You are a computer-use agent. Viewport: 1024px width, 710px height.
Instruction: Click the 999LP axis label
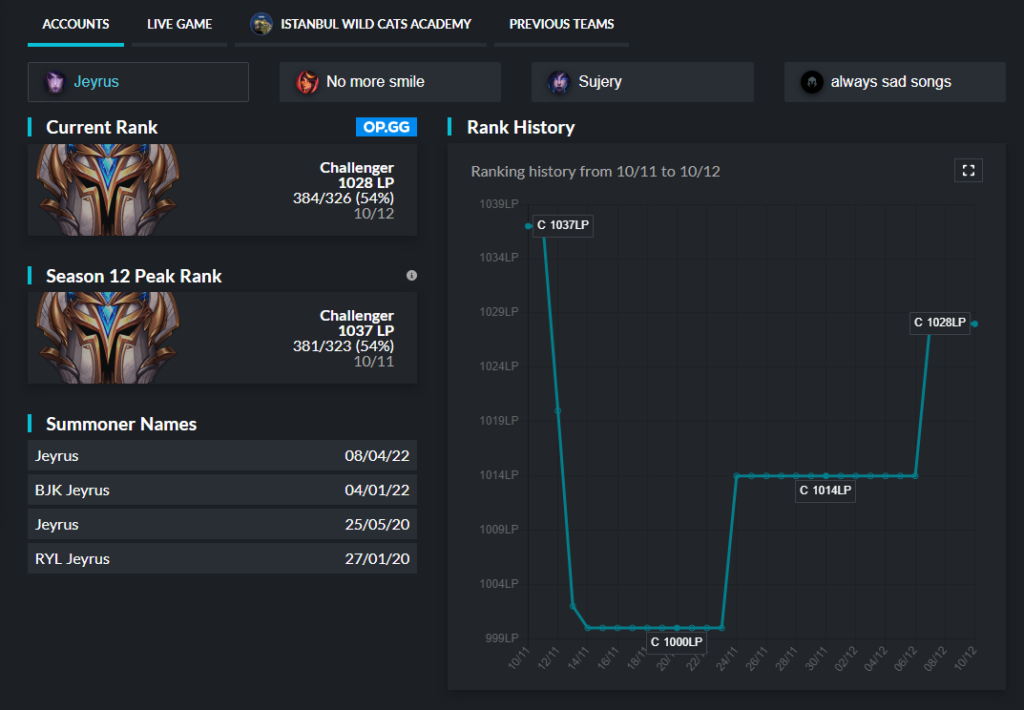[x=502, y=638]
